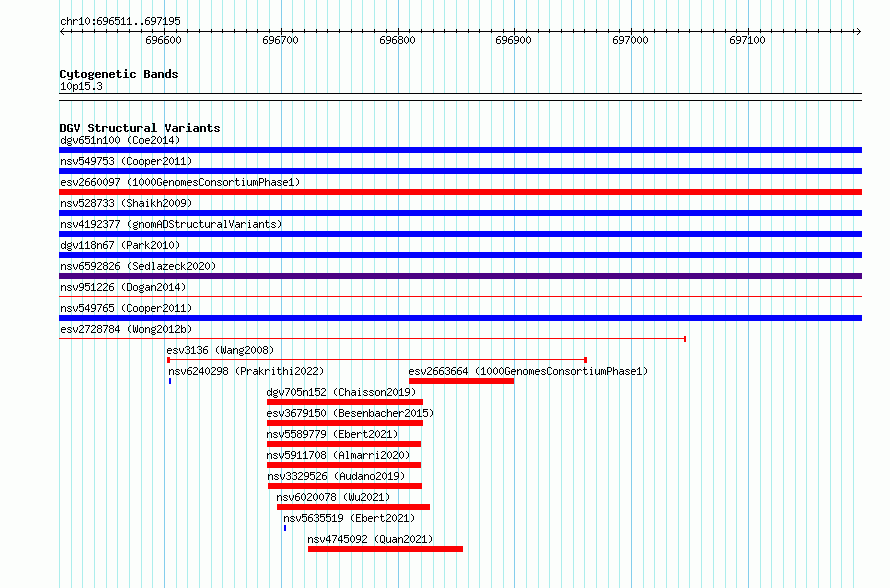Image resolution: width=890 pixels, height=588 pixels.
Task: Click the small blue marker for nsv5635519
Action: [285, 528]
